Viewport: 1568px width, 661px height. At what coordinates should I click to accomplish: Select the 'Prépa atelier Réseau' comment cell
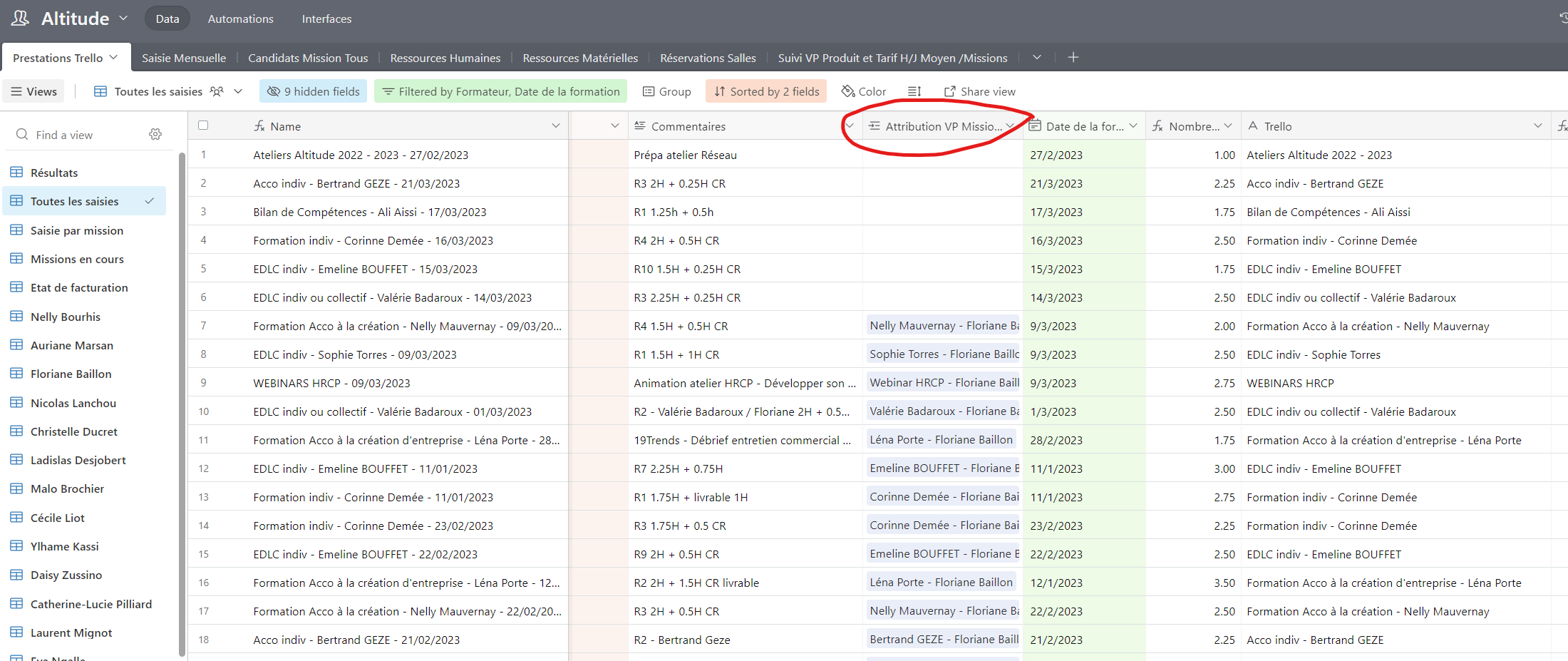pyautogui.click(x=746, y=155)
